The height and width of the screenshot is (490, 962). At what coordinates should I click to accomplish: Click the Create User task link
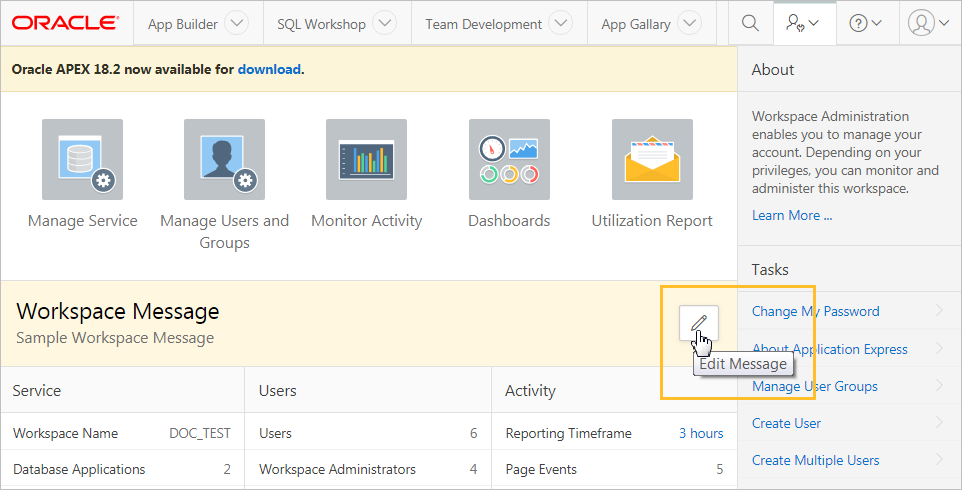(786, 423)
